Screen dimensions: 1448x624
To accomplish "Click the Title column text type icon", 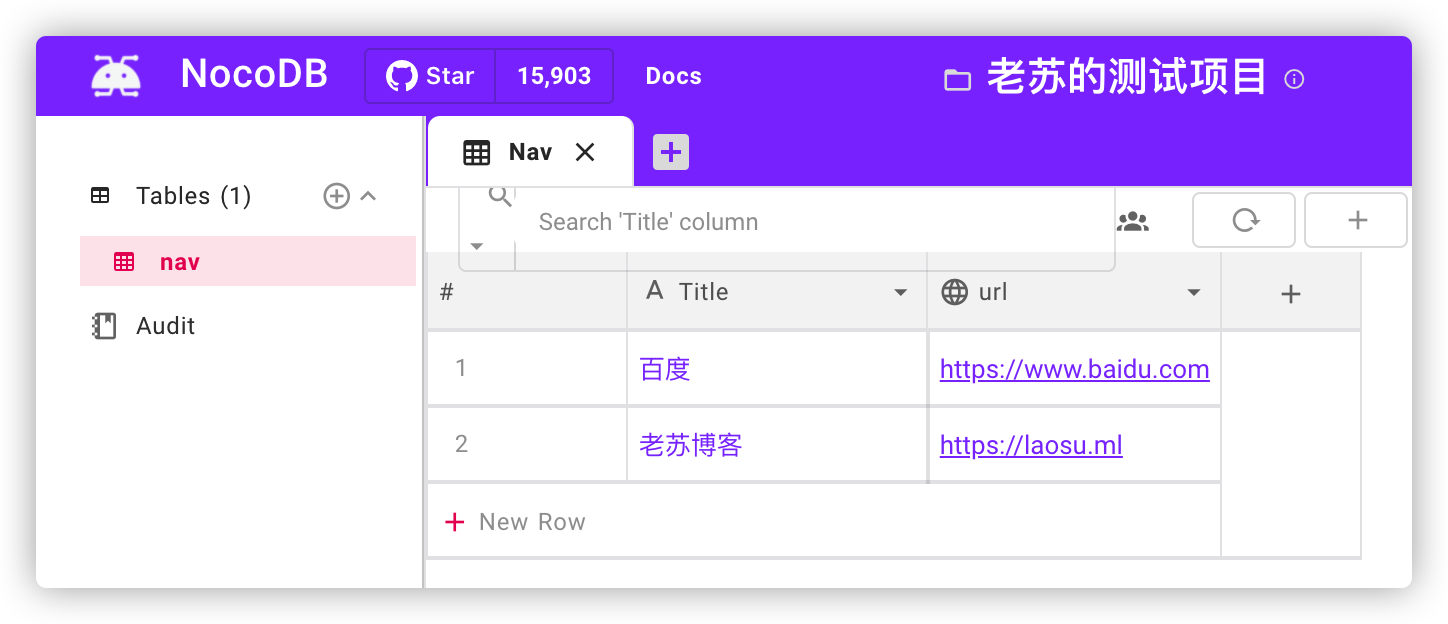I will point(655,291).
